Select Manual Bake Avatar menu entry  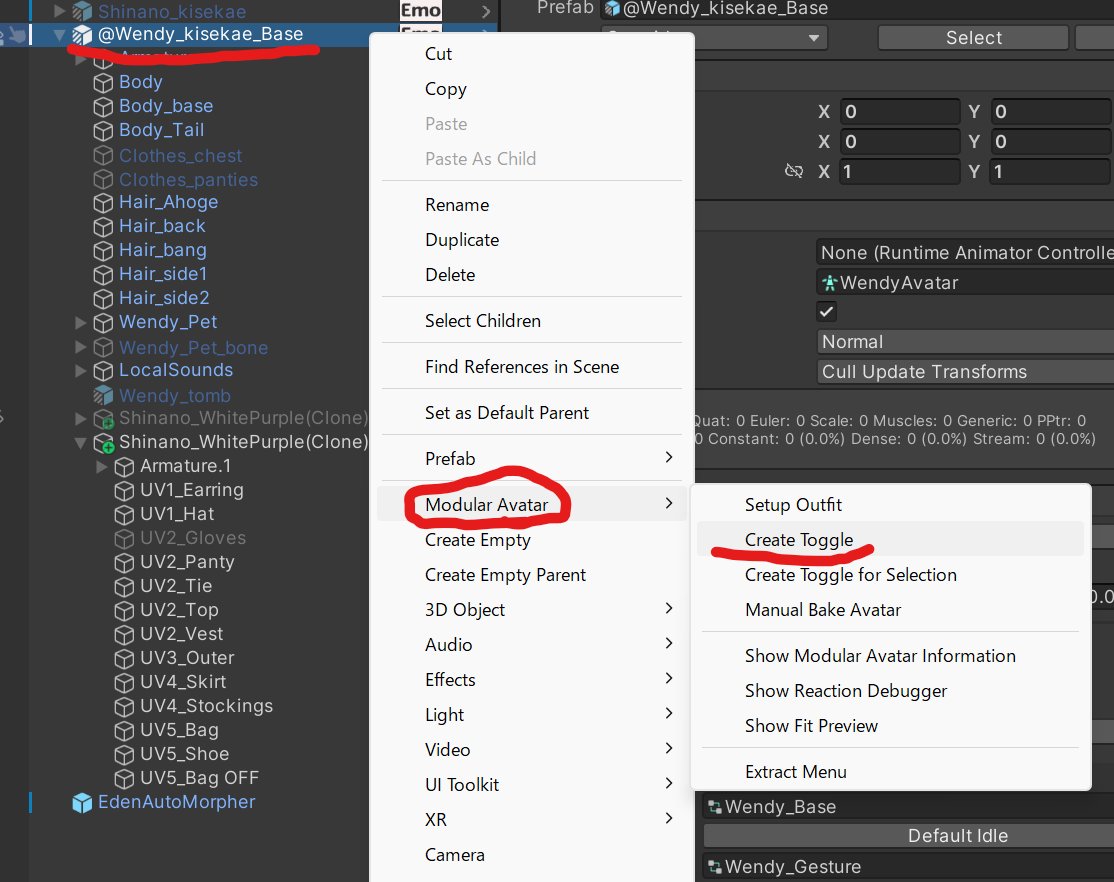890,610
